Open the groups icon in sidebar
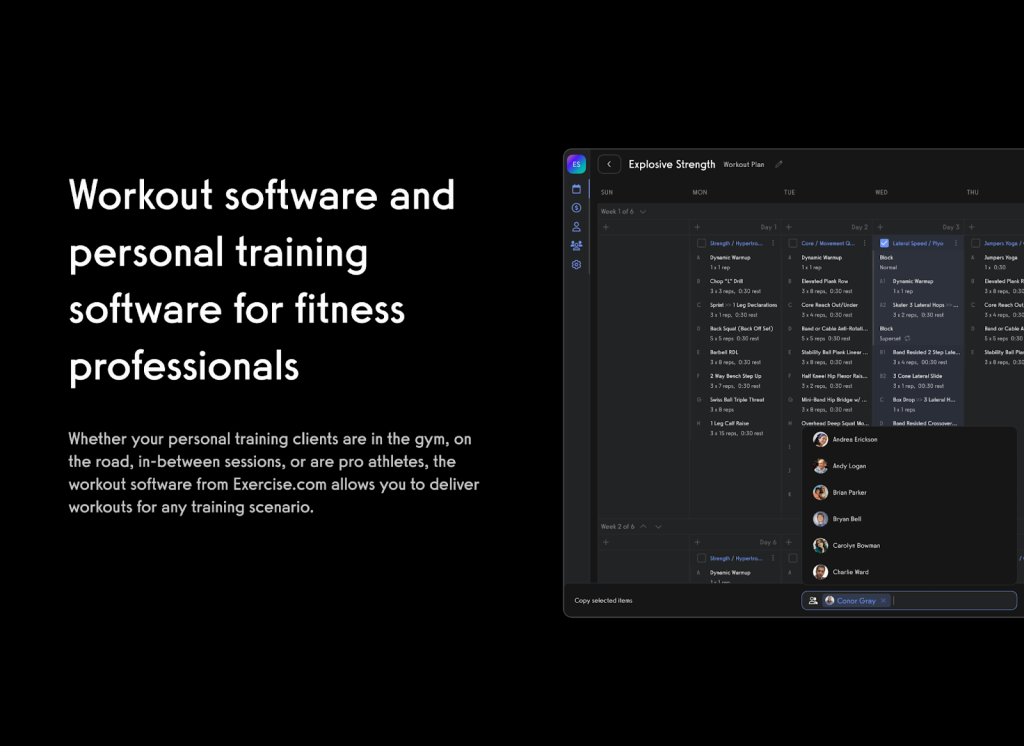Image resolution: width=1024 pixels, height=746 pixels. [x=576, y=245]
